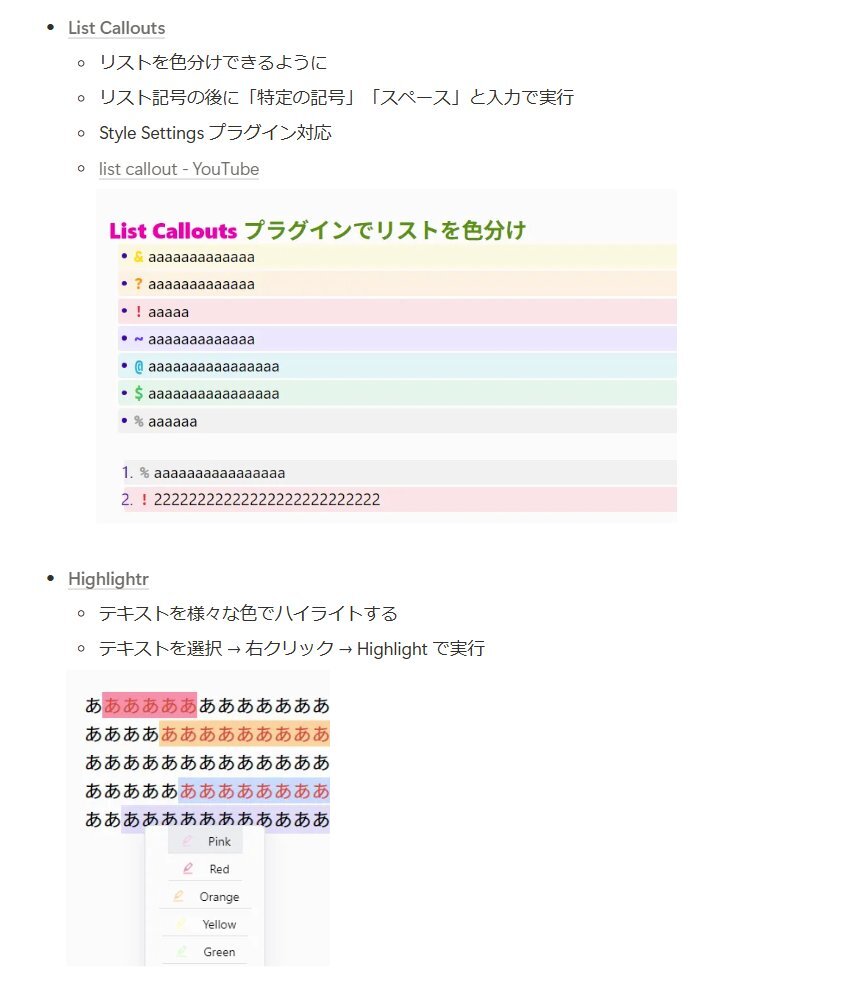Click the green highlighter pen icon
Screen dimensions: 856x997
pos(182,952)
